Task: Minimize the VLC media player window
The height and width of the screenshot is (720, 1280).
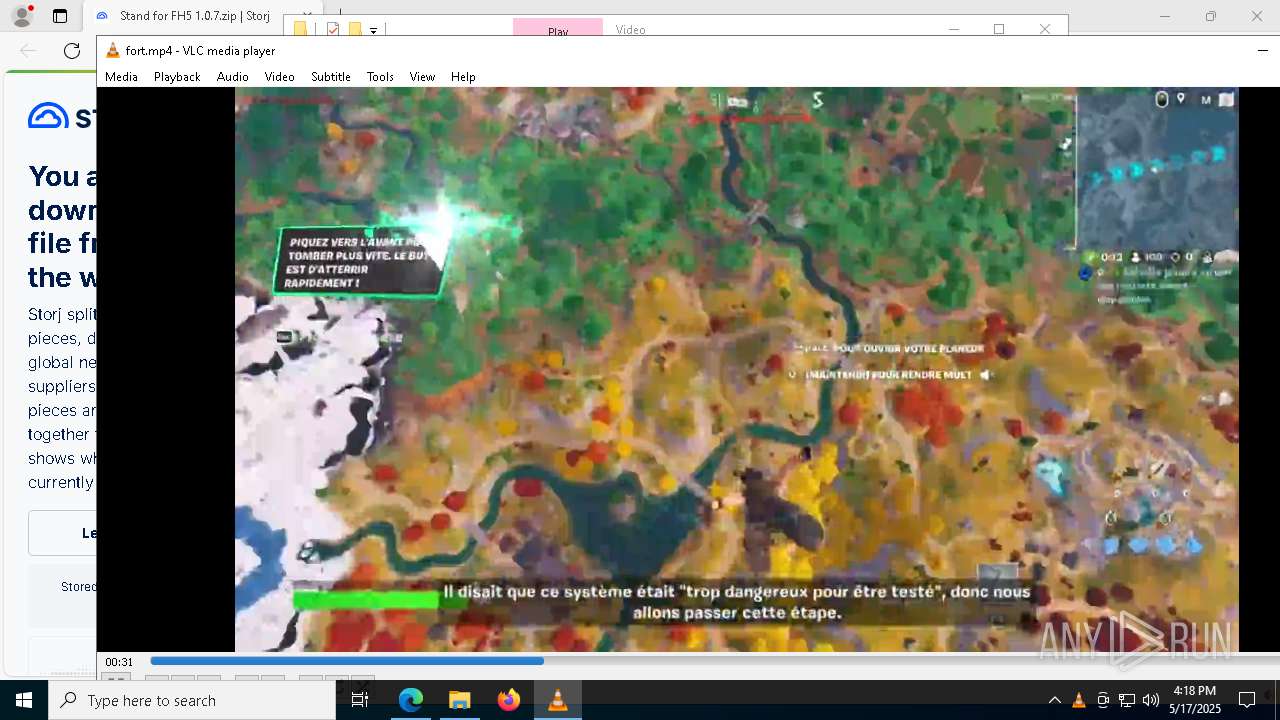Action: pyautogui.click(x=1262, y=50)
